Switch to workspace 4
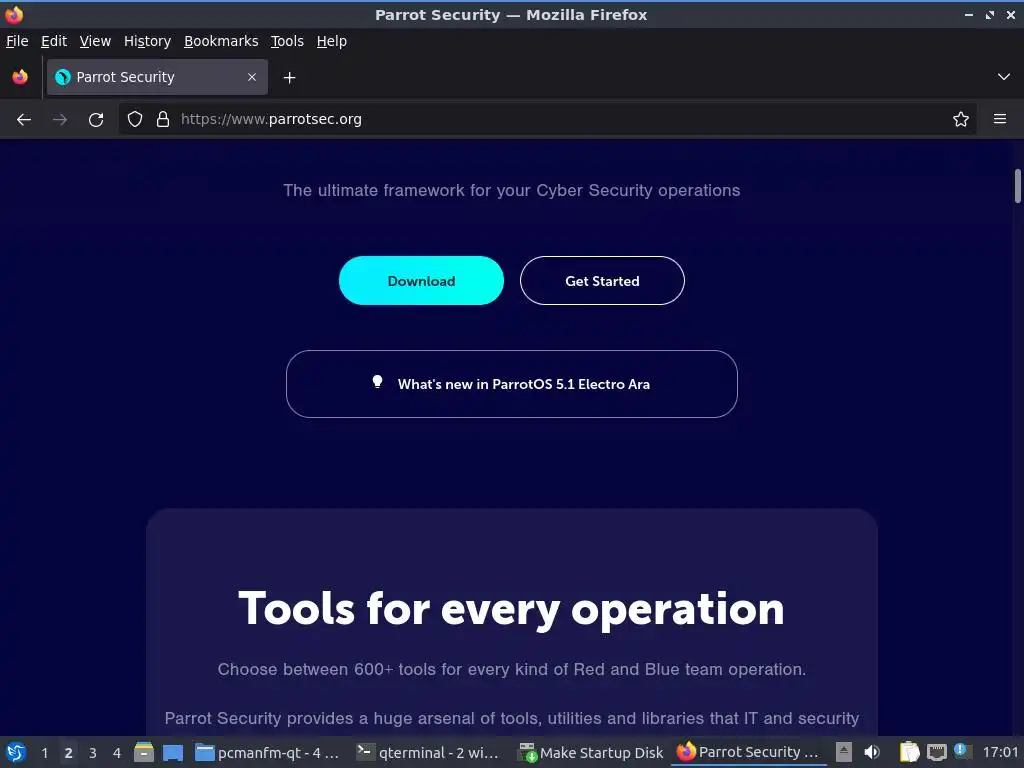Screen dimensions: 1024x768 [117, 753]
